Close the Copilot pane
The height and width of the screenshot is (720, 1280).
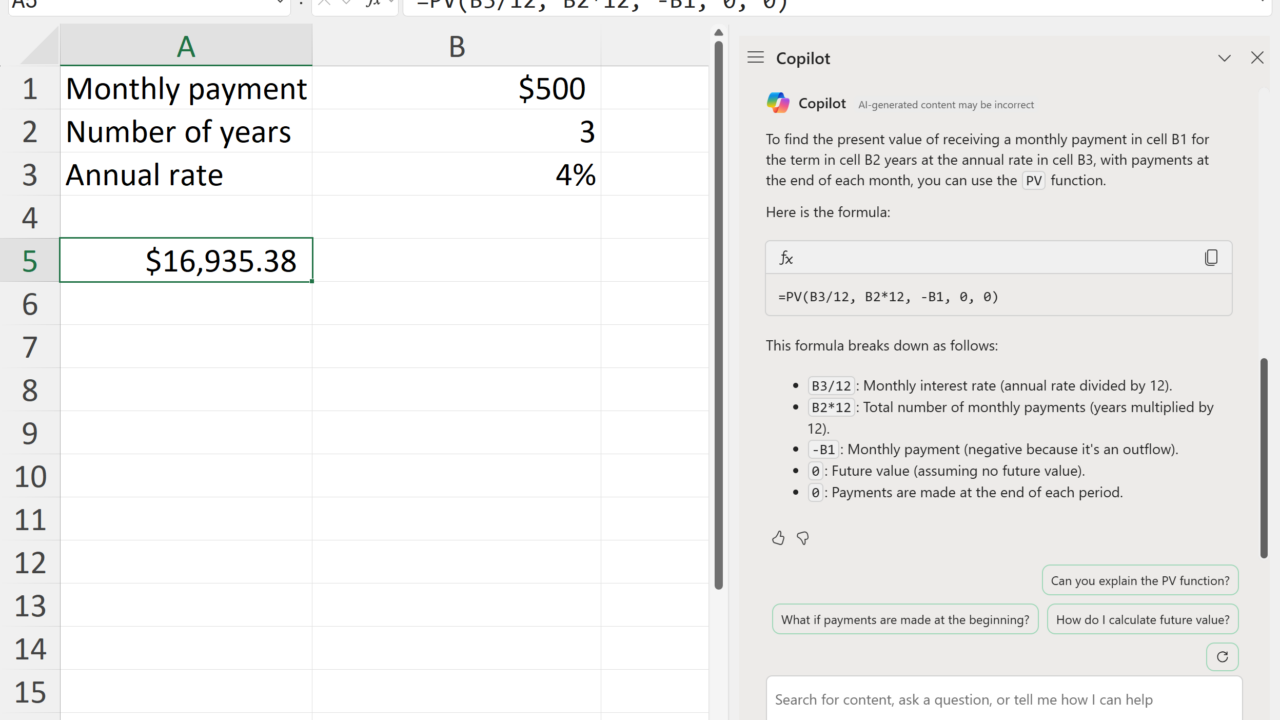pos(1257,58)
